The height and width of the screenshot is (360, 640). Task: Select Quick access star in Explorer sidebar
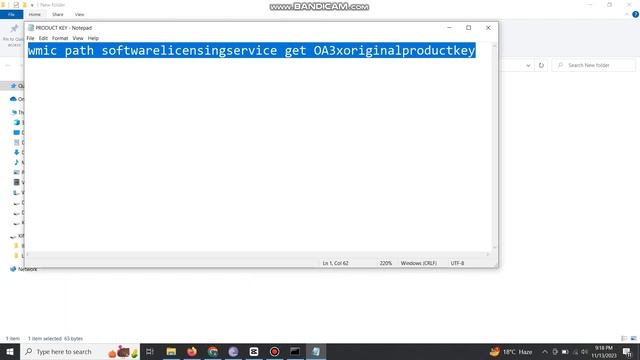pos(13,86)
